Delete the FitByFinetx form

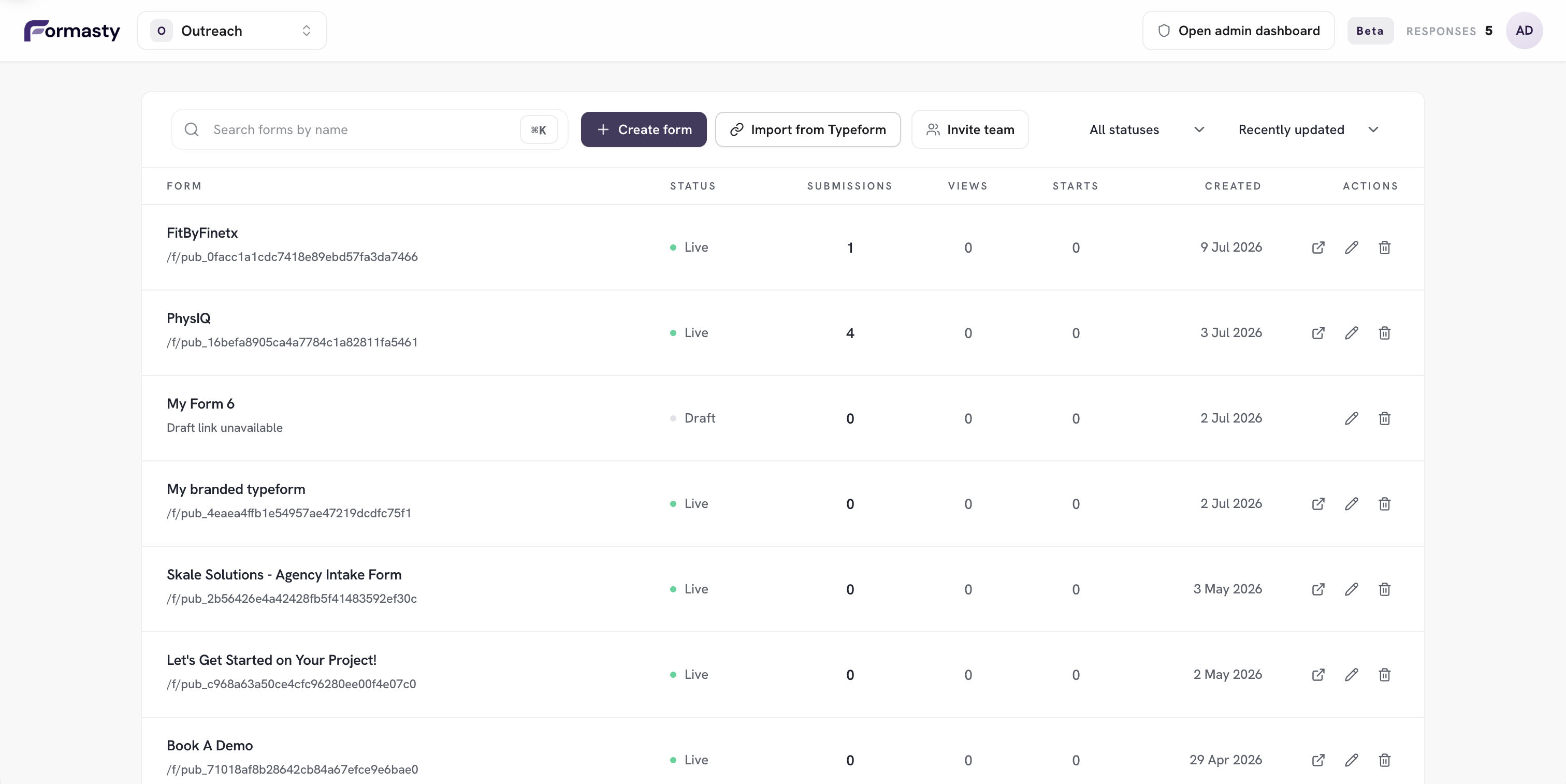point(1385,248)
